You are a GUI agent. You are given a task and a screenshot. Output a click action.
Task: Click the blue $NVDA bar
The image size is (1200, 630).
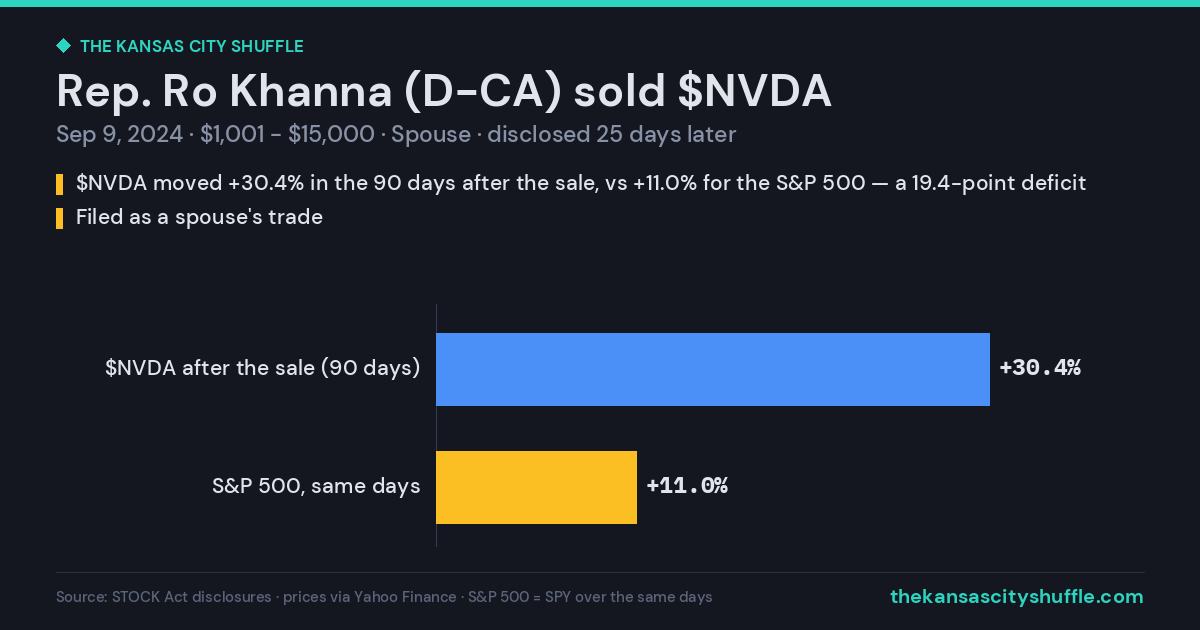point(713,369)
